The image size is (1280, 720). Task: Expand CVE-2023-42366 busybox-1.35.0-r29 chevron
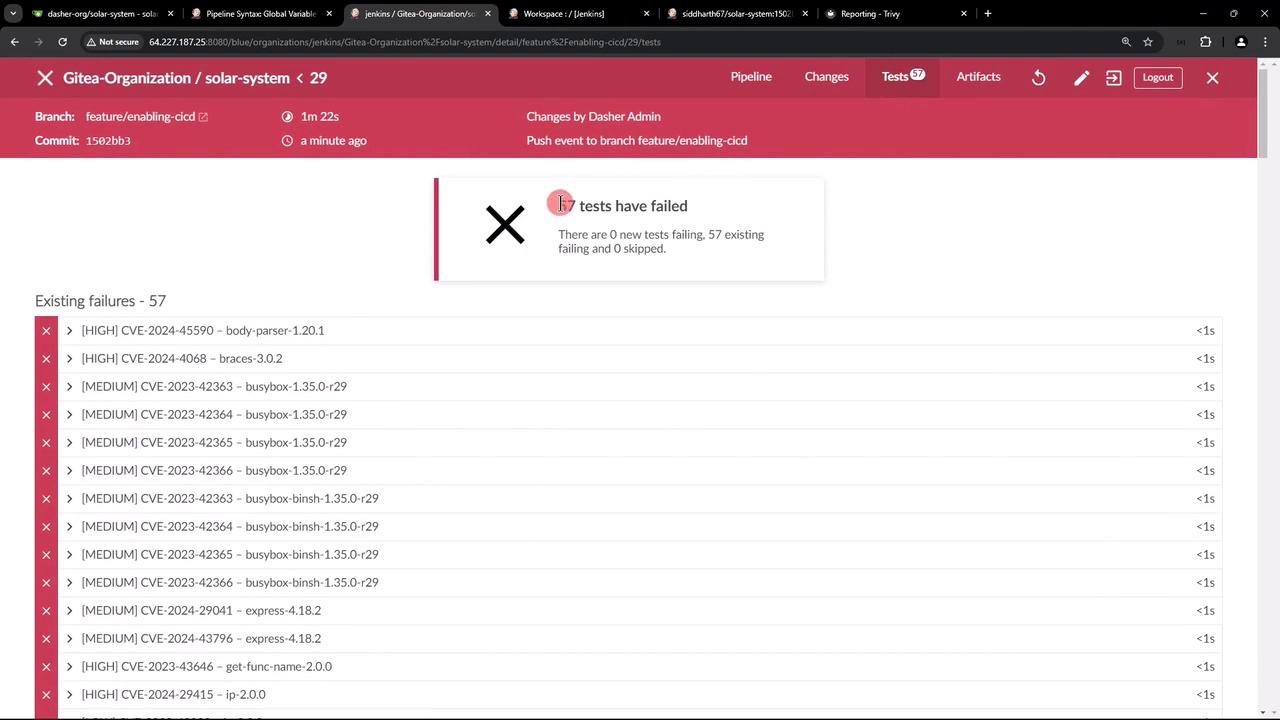coord(69,471)
